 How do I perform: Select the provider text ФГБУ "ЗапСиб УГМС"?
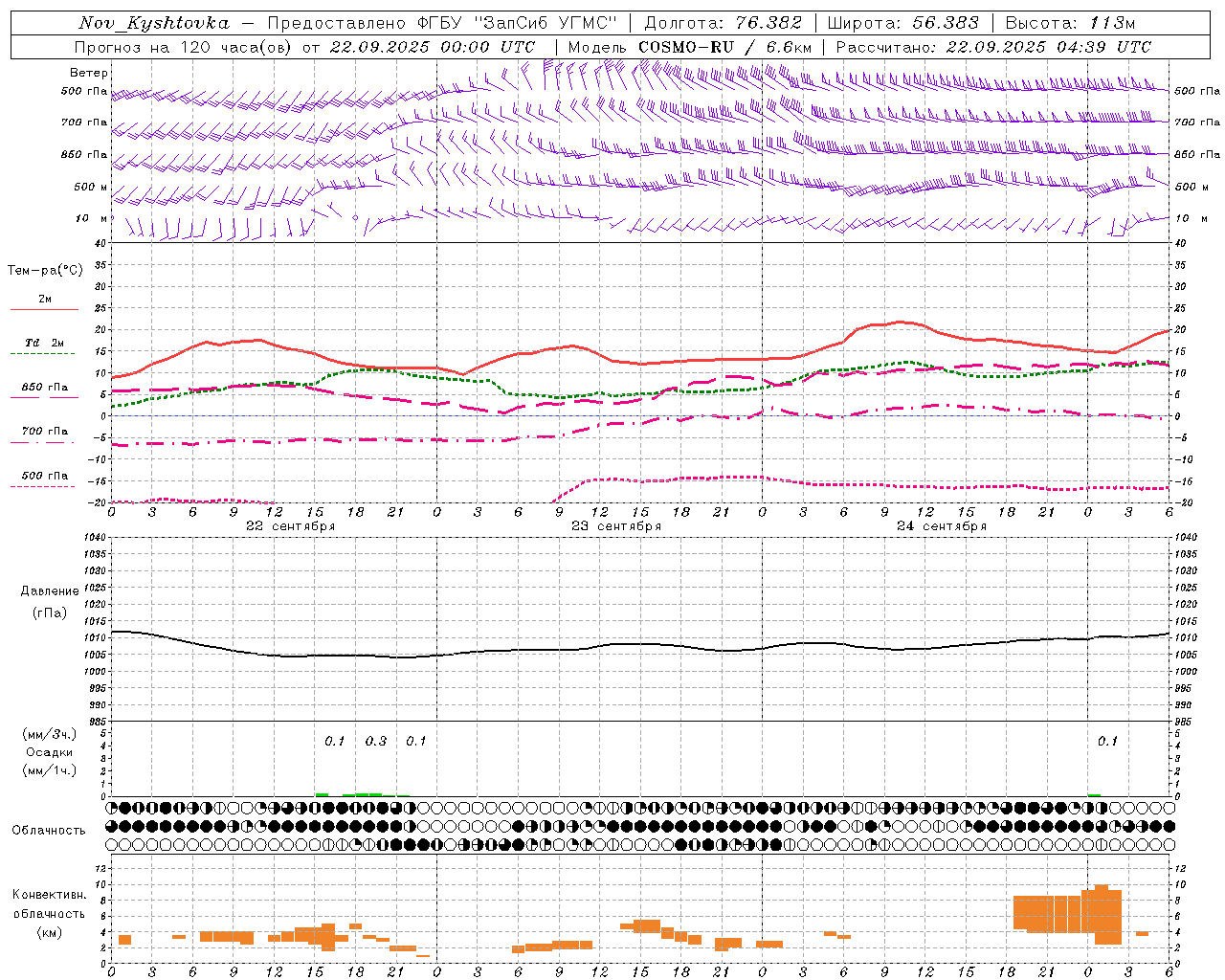tap(516, 23)
